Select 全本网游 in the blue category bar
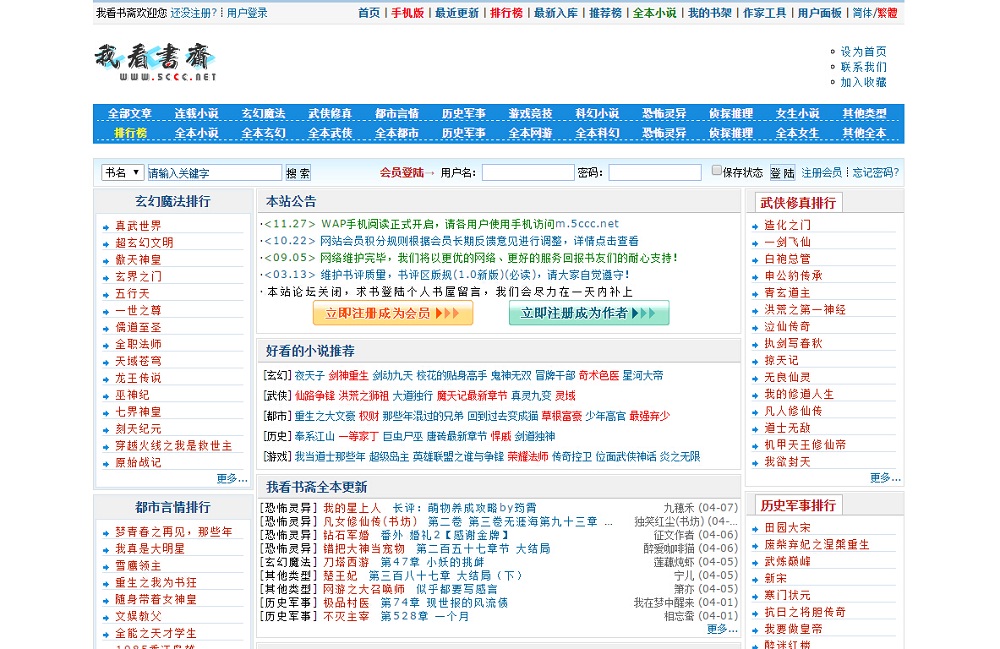 coord(531,133)
